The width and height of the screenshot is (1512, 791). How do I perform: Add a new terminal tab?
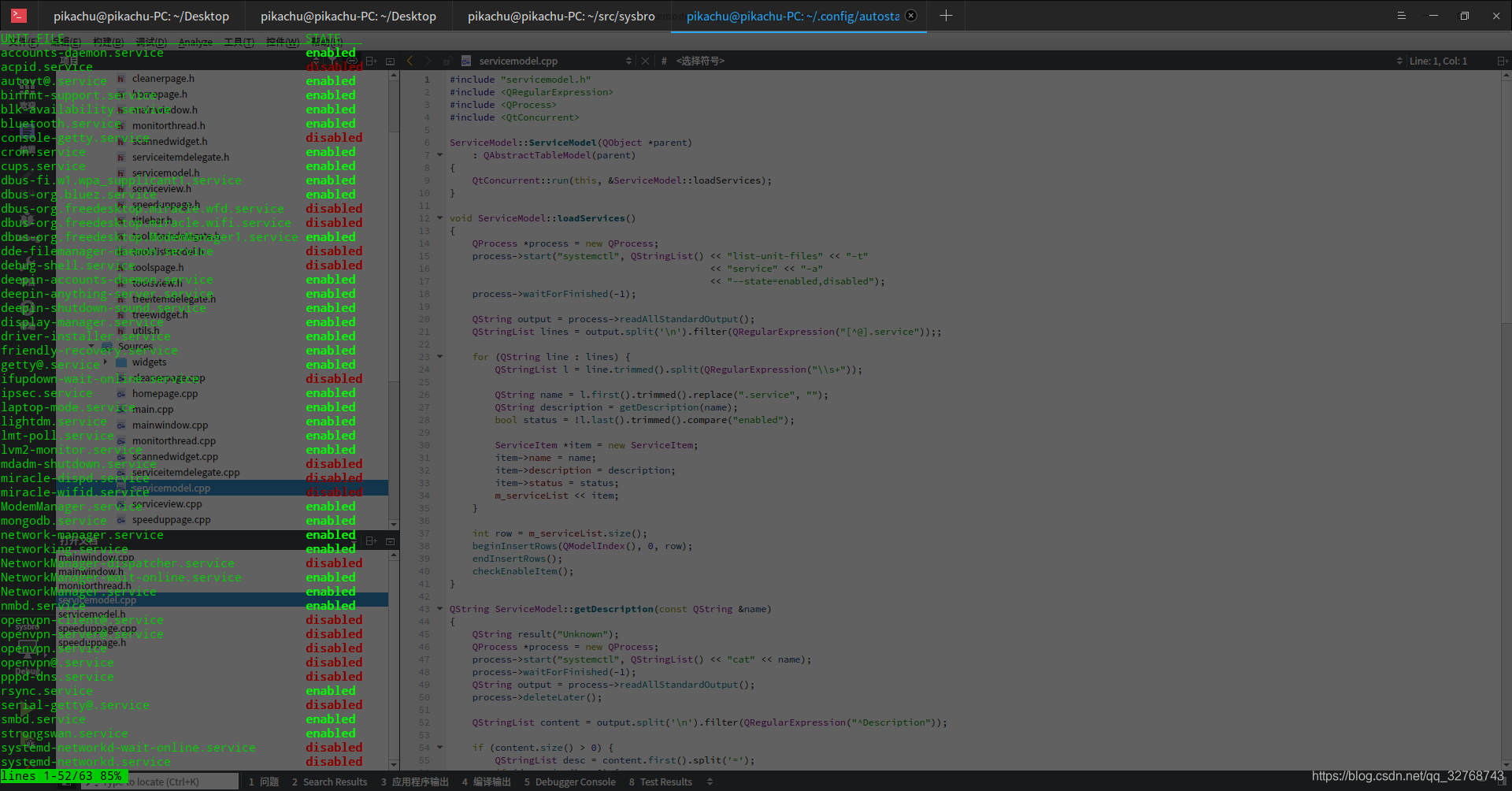pos(946,16)
